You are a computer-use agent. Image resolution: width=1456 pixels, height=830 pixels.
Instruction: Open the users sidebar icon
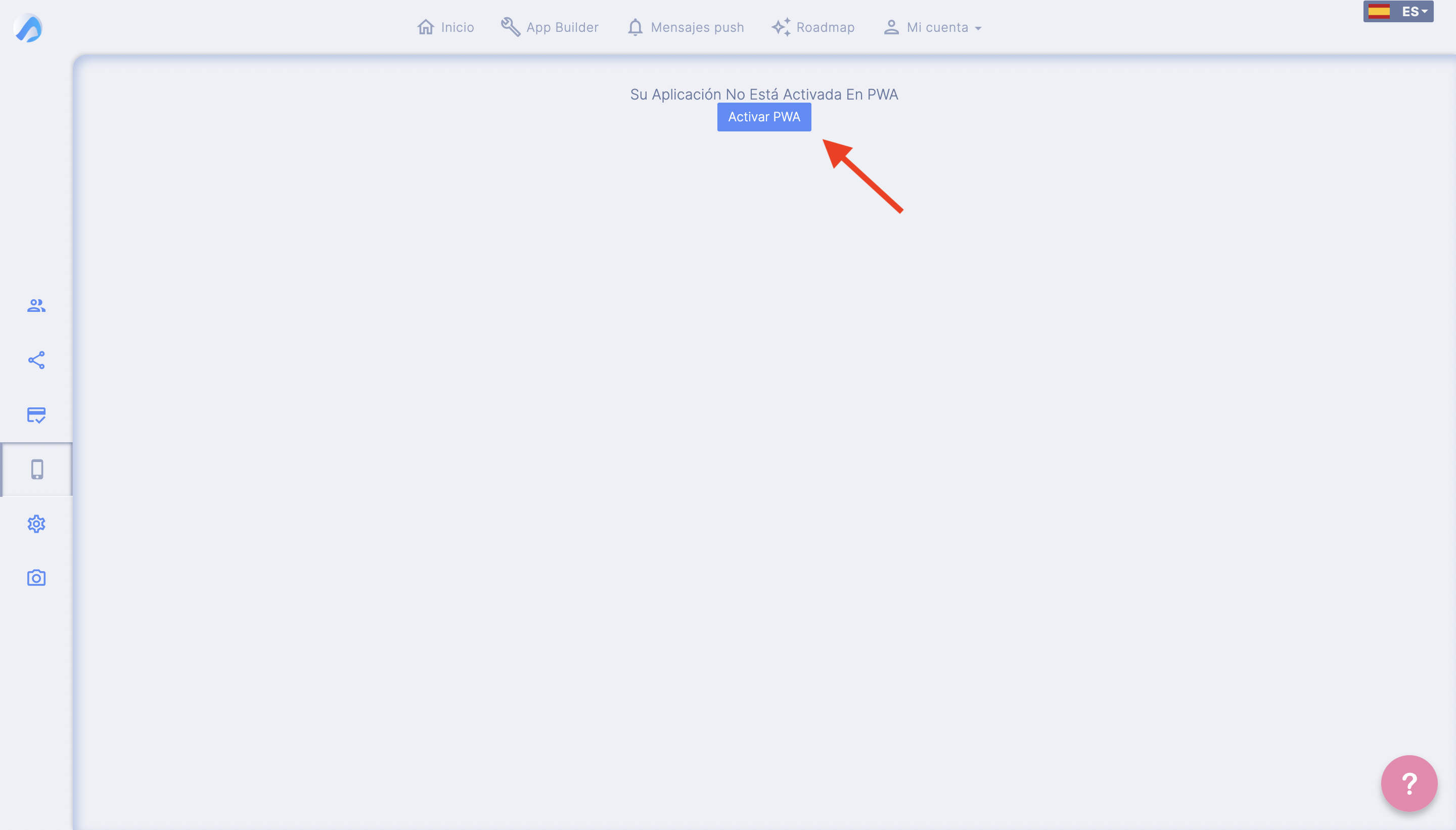36,305
